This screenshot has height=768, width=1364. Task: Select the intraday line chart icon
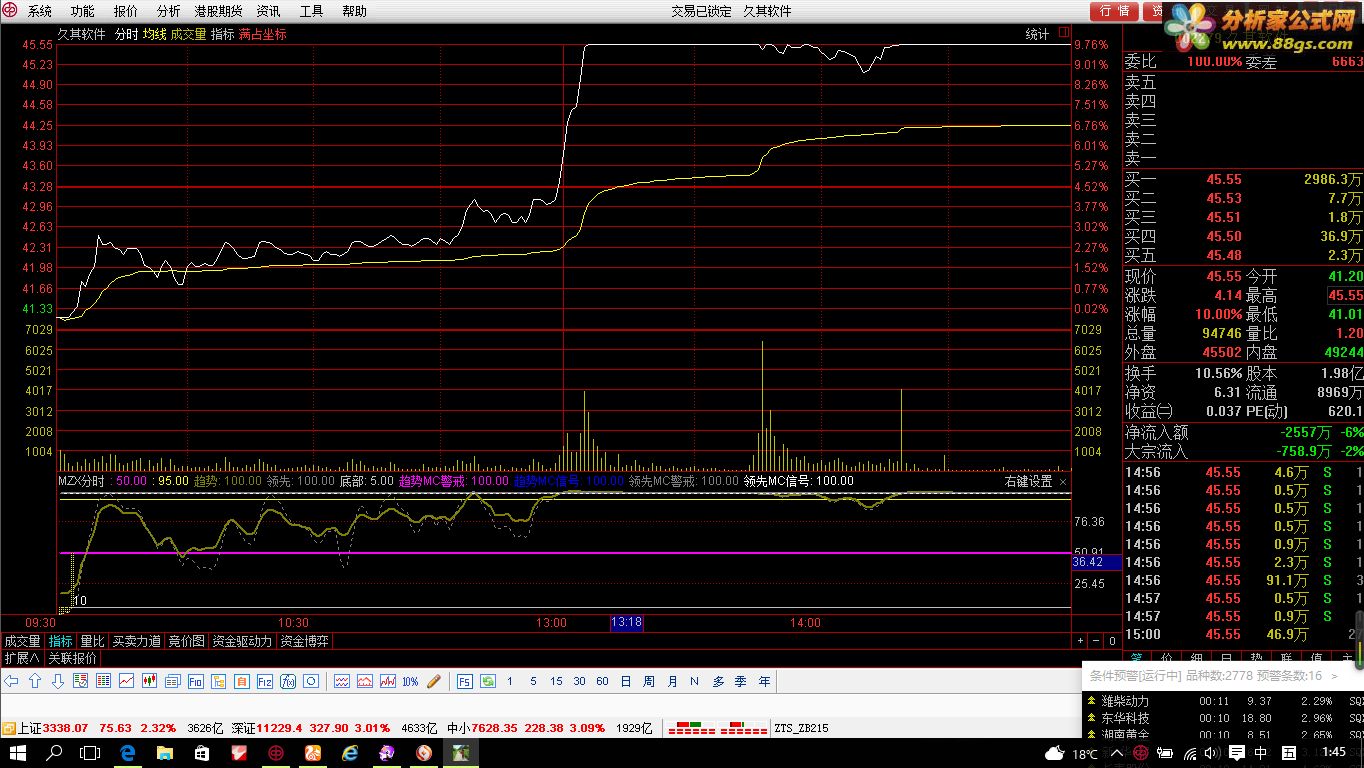[126, 681]
